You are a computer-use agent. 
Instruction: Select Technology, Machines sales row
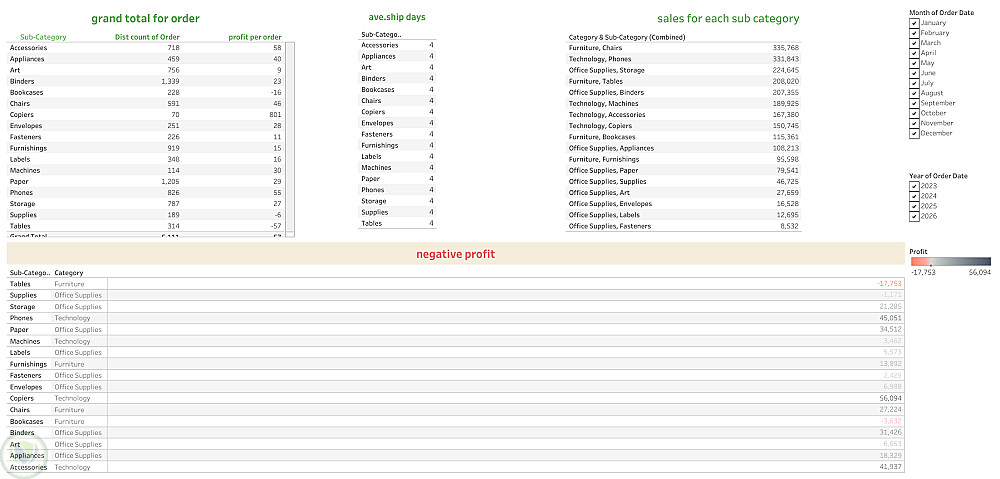pyautogui.click(x=684, y=103)
